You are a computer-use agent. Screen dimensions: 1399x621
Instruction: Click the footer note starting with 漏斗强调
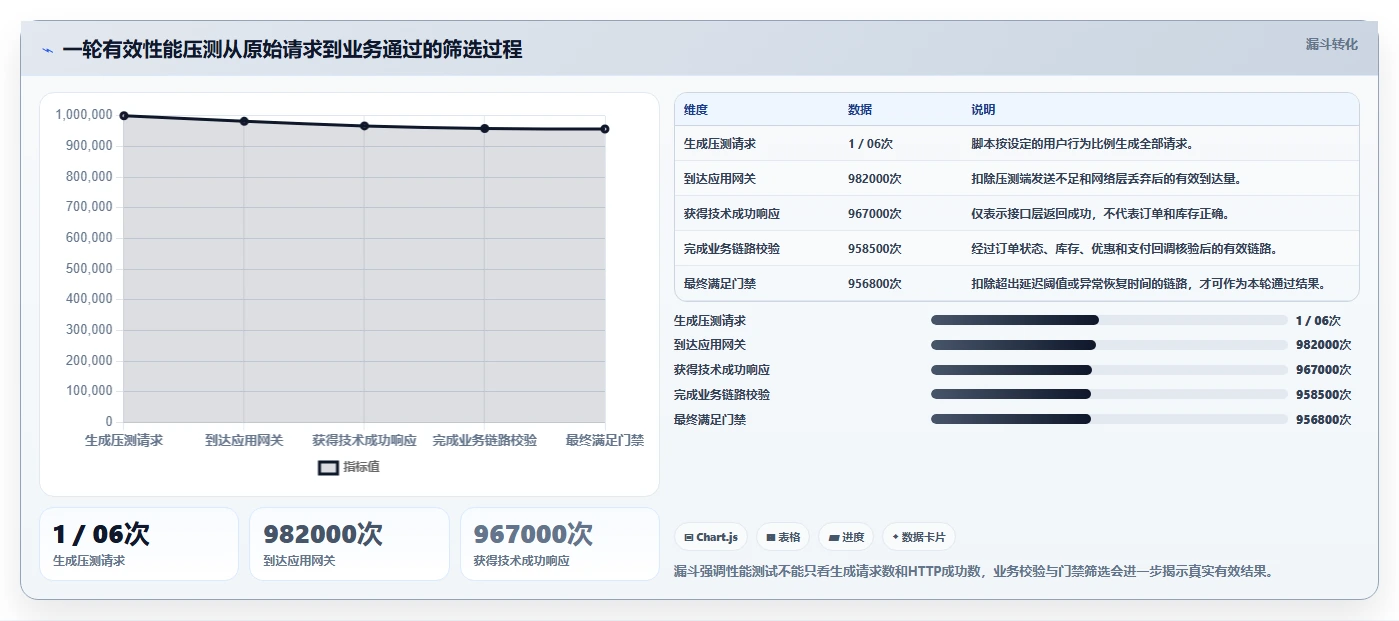point(974,572)
